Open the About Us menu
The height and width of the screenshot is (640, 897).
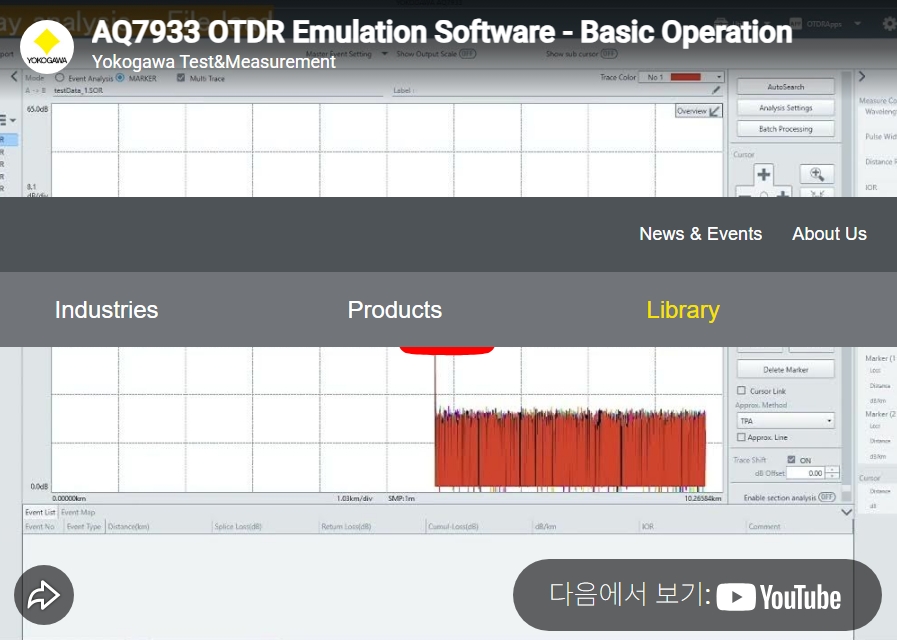click(829, 234)
